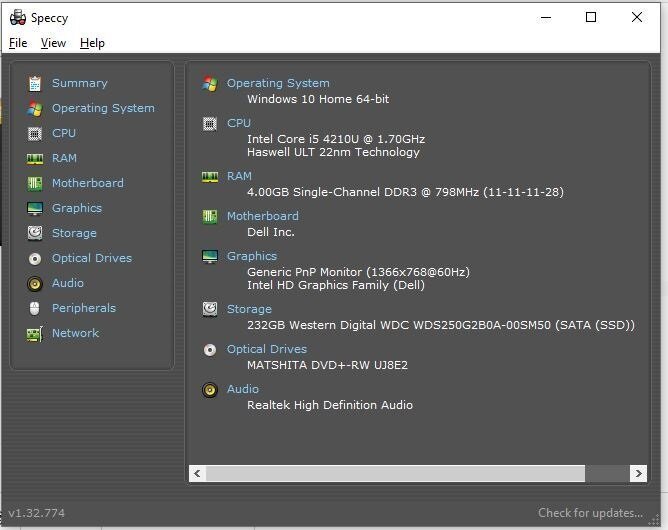Click the CPU chip icon in sidebar
668x530 pixels.
click(x=35, y=134)
